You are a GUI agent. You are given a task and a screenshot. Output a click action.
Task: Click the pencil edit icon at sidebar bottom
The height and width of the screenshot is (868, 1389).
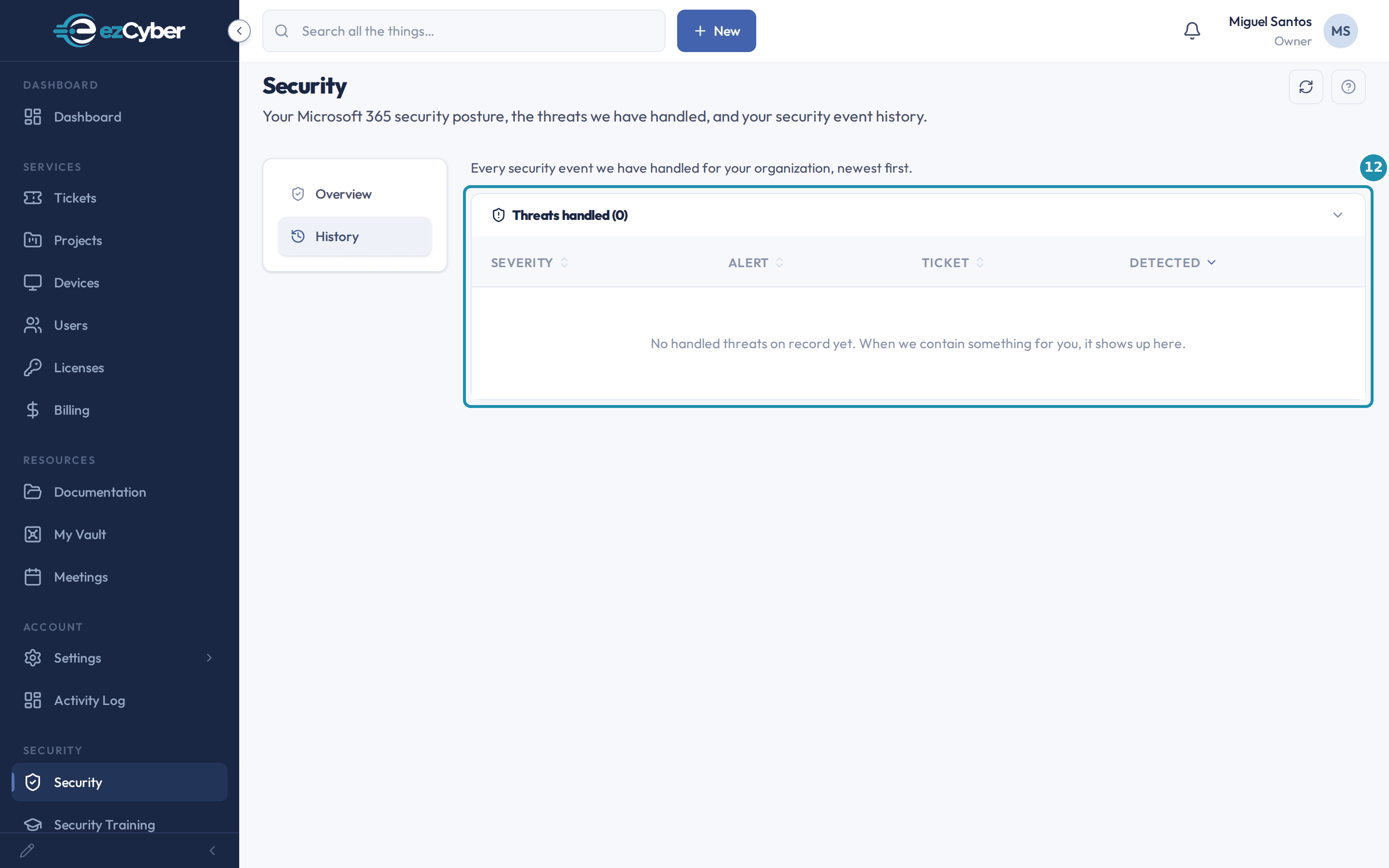click(27, 850)
